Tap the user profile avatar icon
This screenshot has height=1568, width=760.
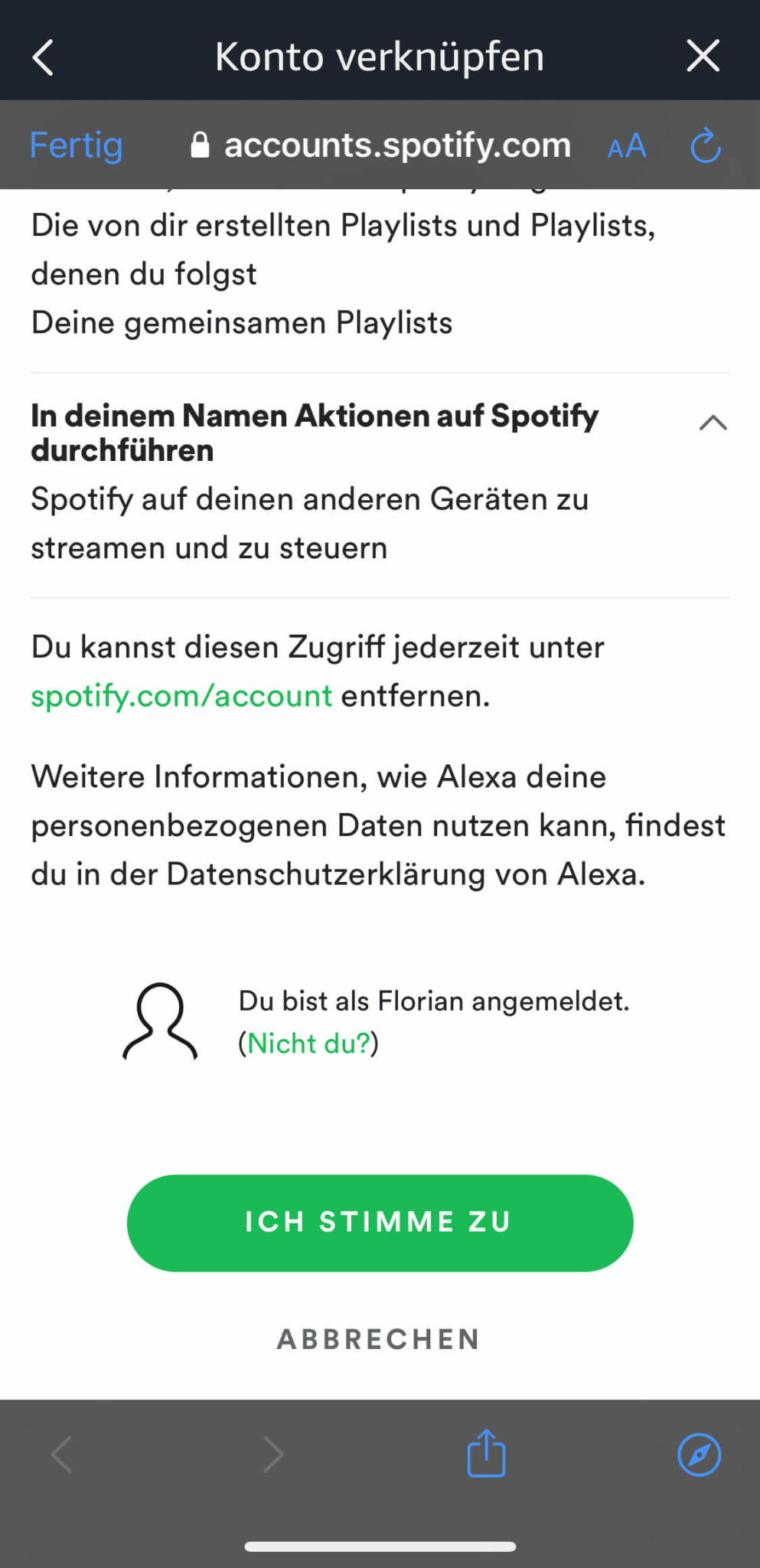click(160, 1021)
